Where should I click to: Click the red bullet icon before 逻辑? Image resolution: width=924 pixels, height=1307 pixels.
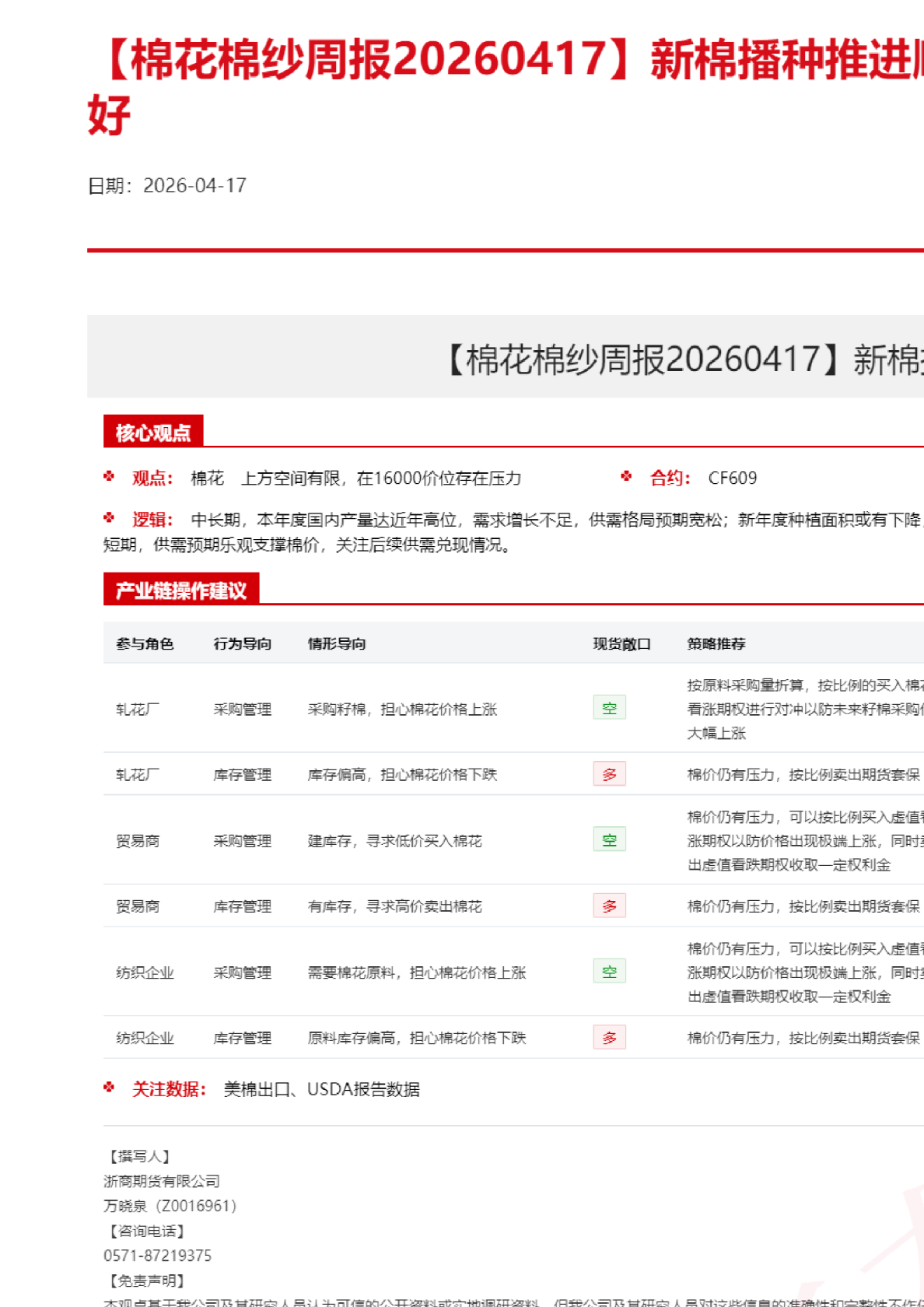109,517
